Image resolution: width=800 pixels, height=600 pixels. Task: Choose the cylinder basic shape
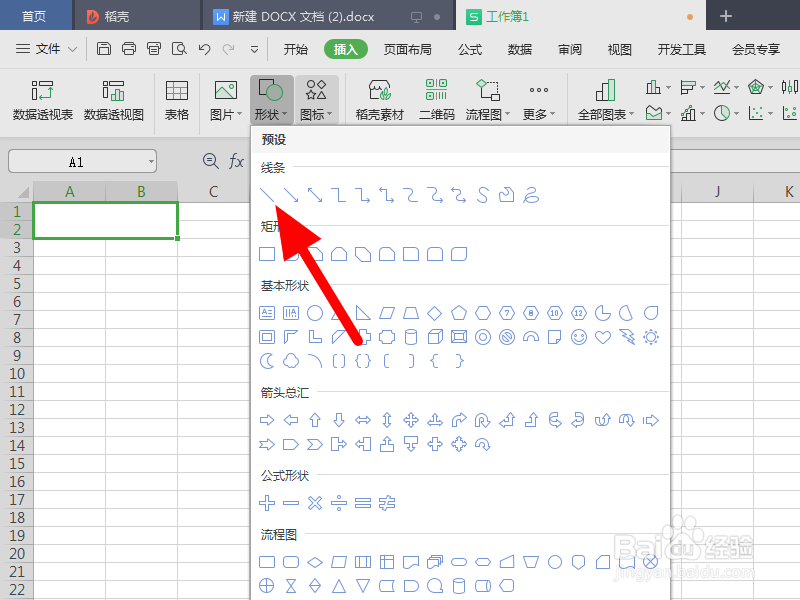click(411, 337)
